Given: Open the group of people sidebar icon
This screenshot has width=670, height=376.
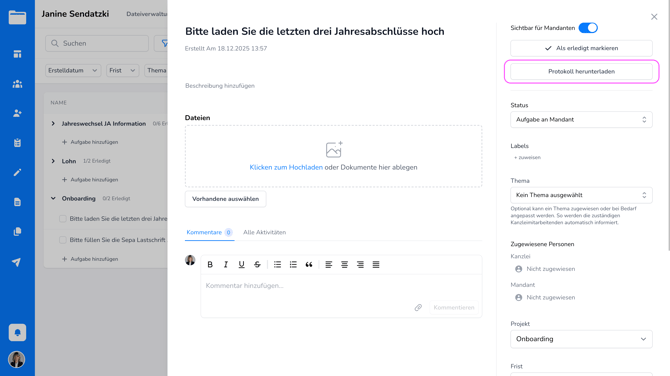Looking at the screenshot, I should tap(17, 84).
